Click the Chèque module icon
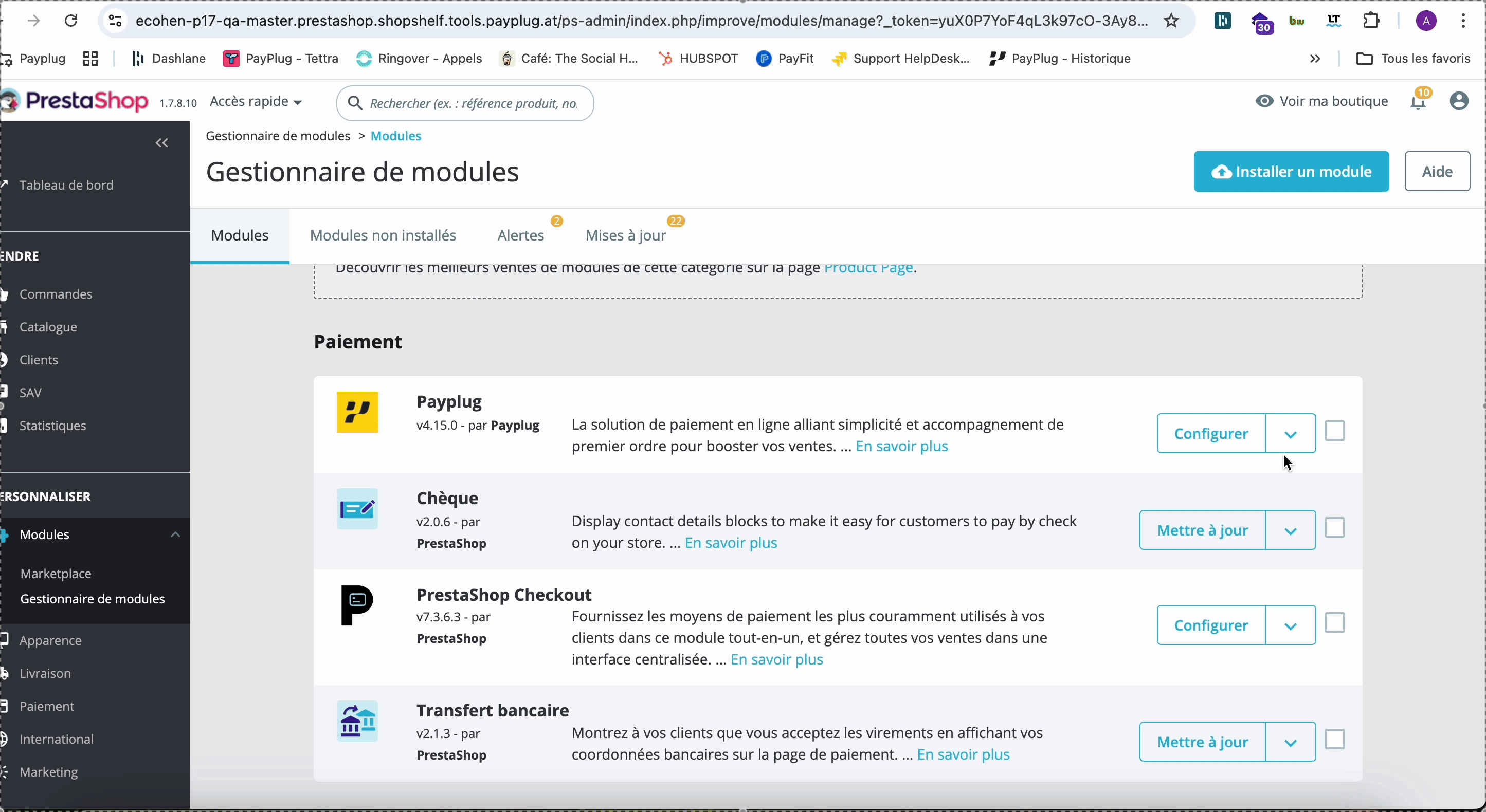This screenshot has height=812, width=1486. (x=357, y=509)
